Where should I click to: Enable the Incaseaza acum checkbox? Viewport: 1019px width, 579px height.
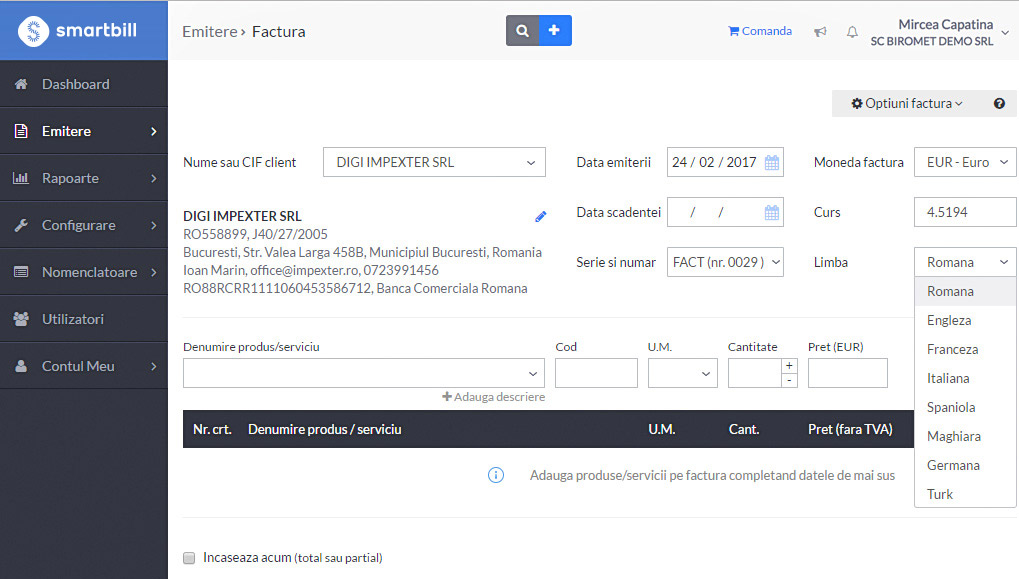point(189,558)
